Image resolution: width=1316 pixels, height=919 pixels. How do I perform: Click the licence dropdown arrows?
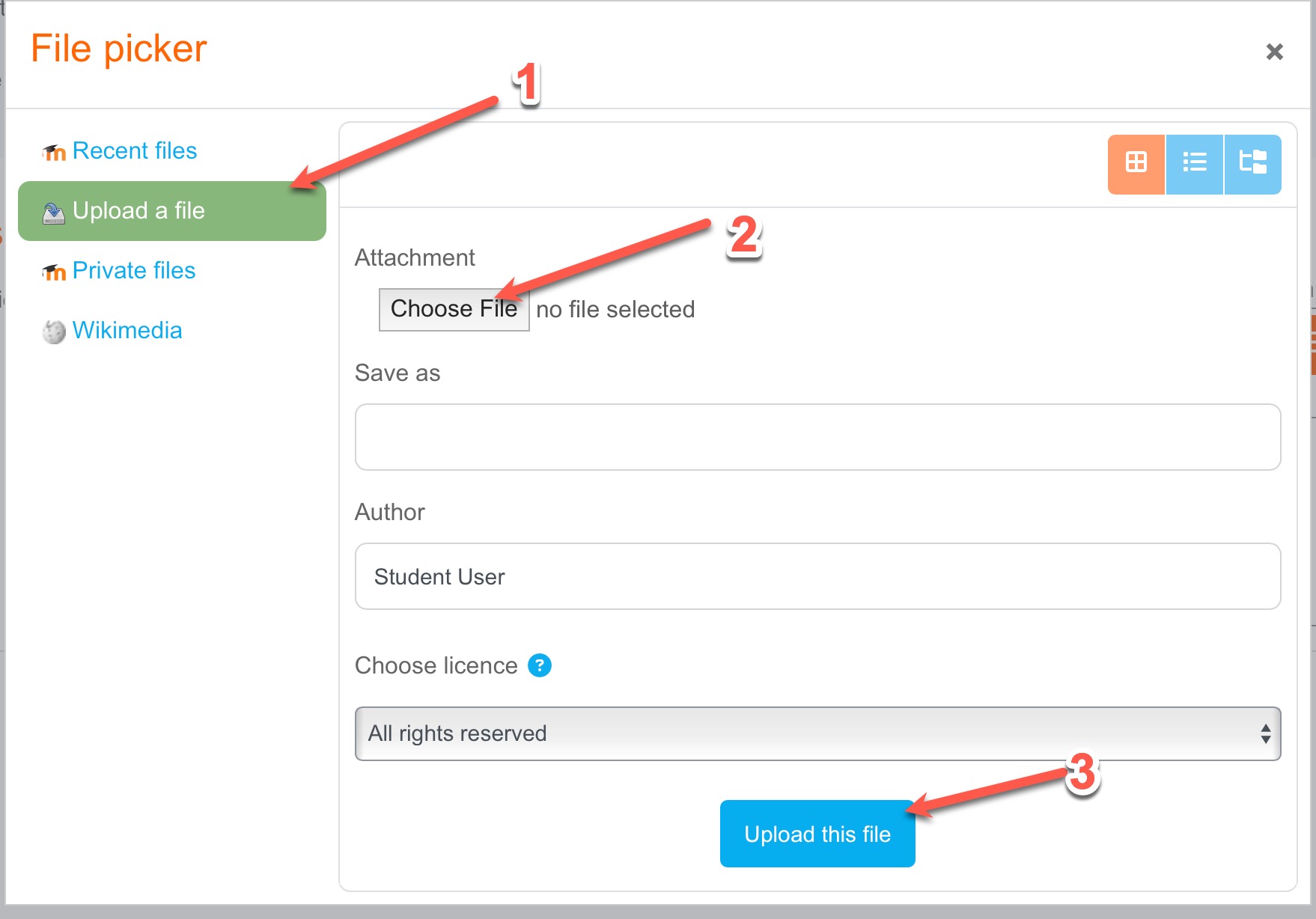click(x=1265, y=733)
